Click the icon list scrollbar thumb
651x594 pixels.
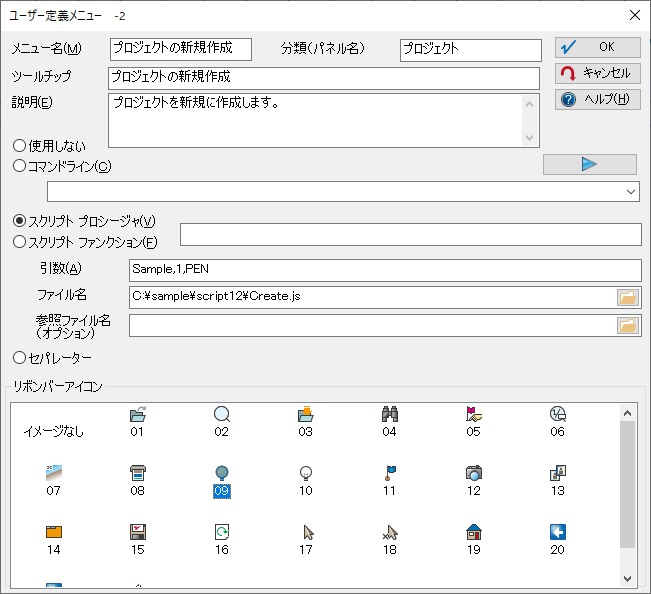(x=627, y=484)
